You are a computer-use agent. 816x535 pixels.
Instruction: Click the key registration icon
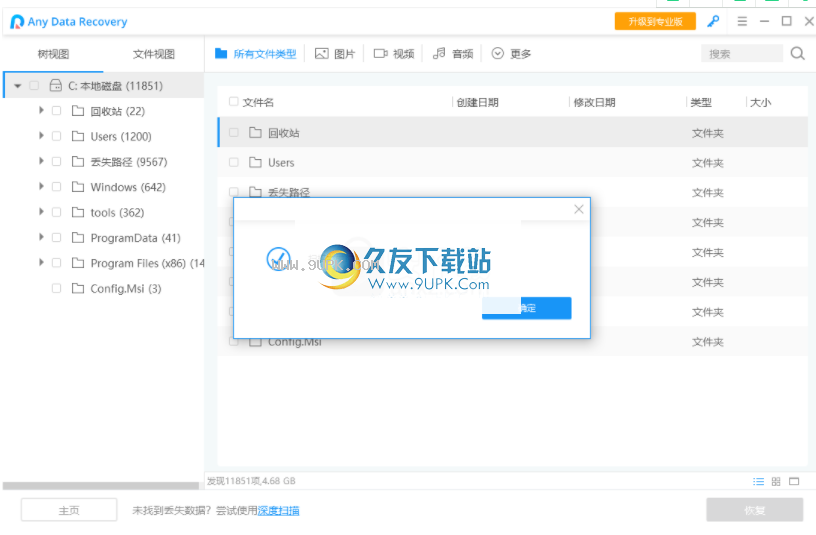[713, 21]
